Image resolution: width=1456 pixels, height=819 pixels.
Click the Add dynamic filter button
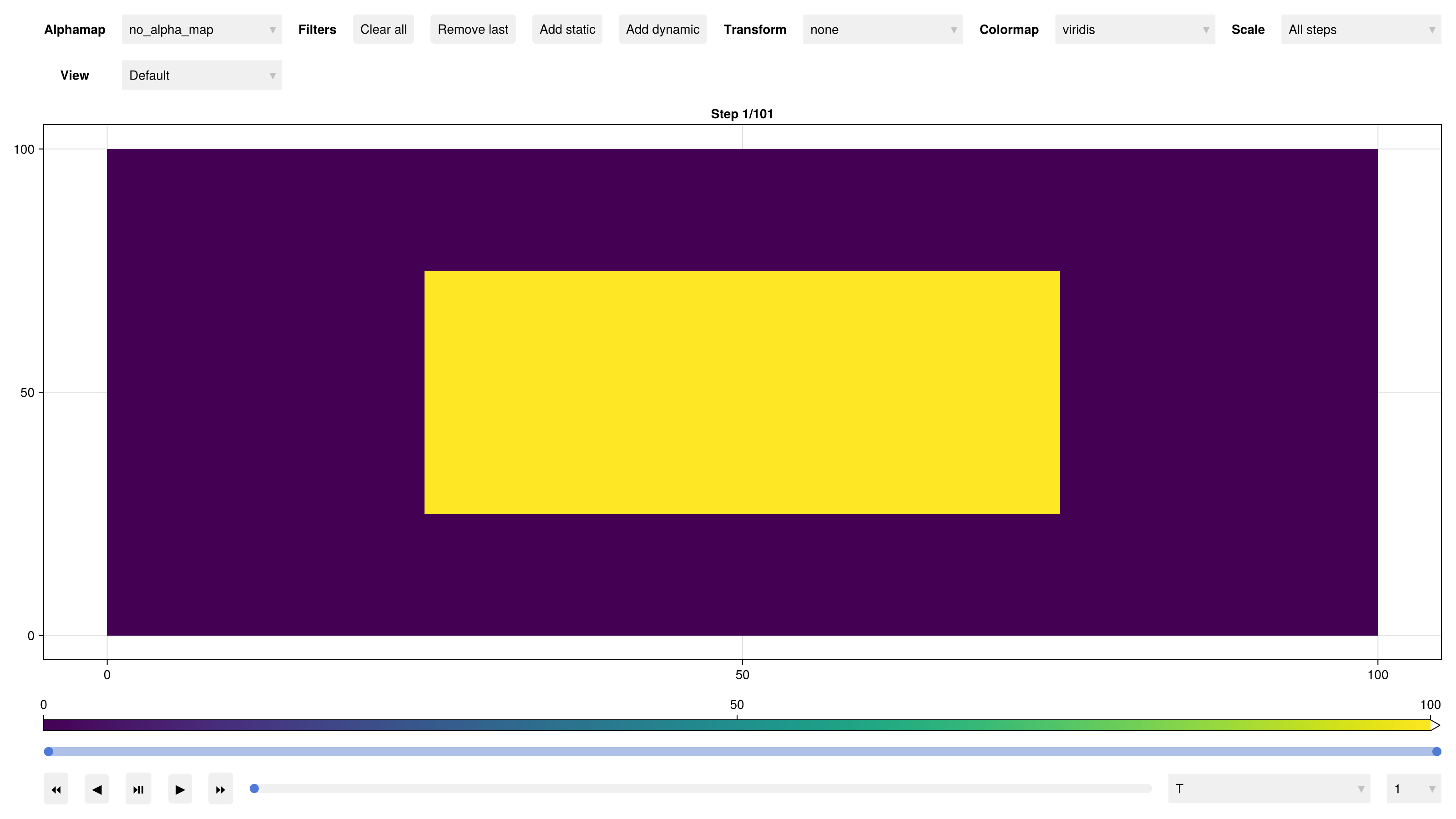[x=662, y=30]
